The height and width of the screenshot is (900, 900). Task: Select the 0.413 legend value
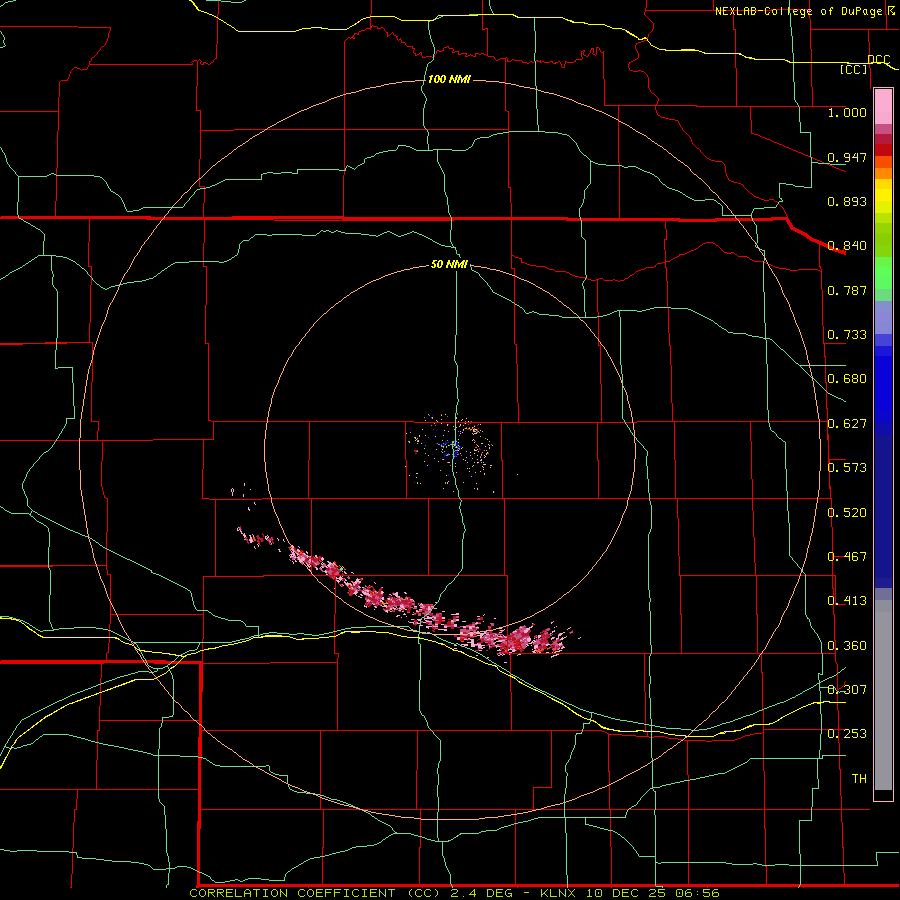point(847,601)
